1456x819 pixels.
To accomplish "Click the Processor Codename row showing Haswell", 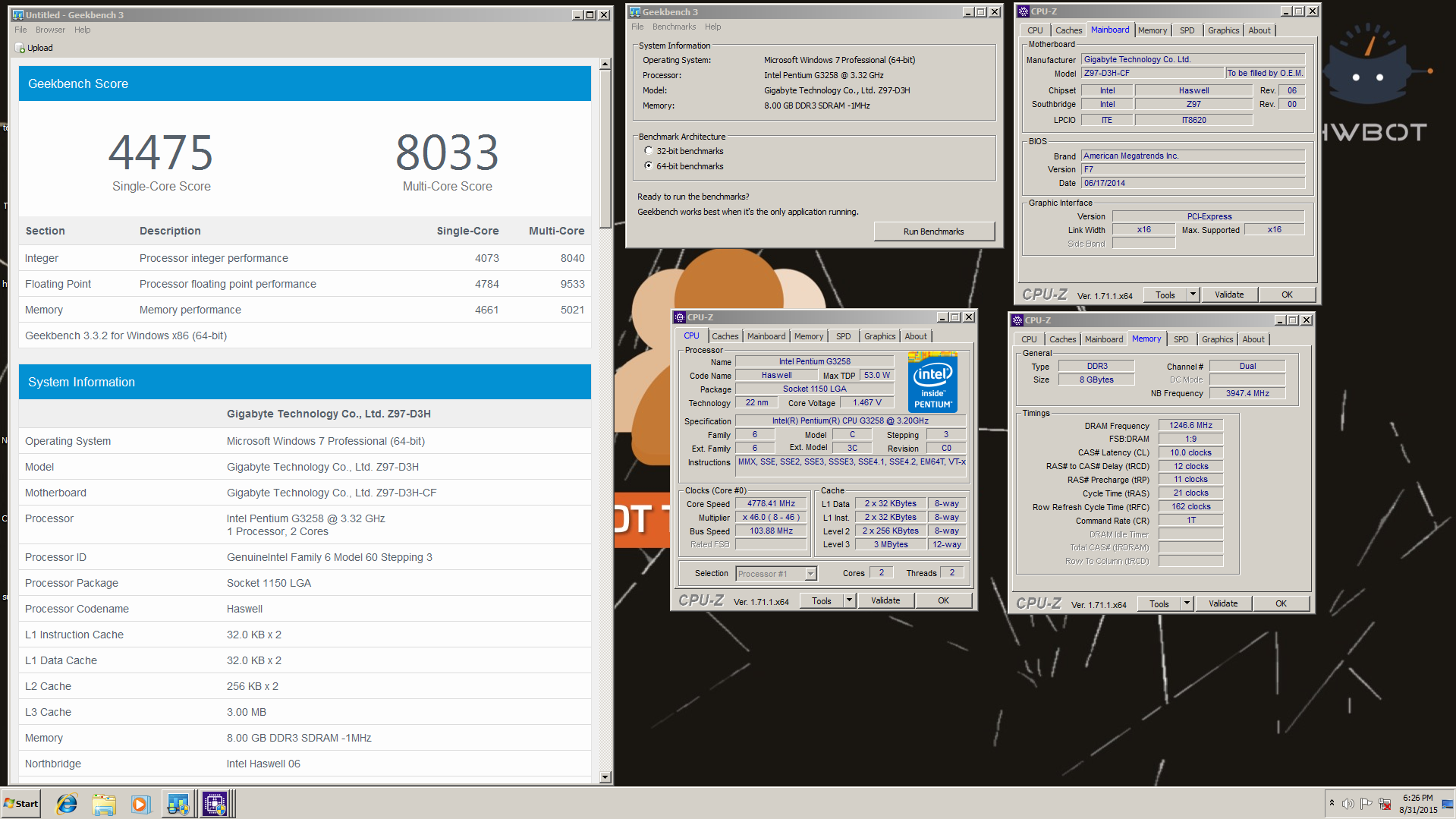I will click(304, 609).
